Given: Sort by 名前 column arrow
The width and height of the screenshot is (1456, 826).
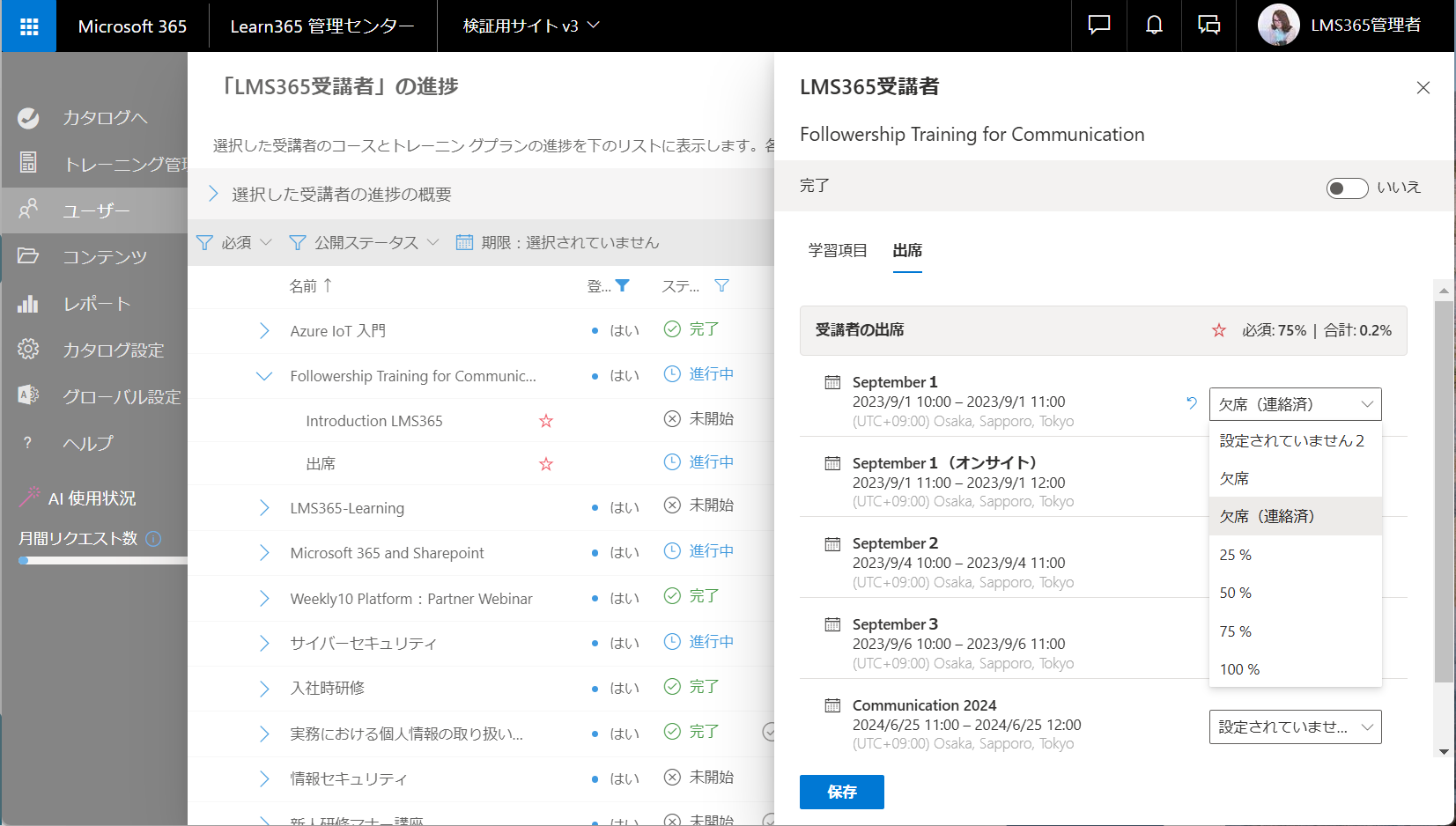Looking at the screenshot, I should pos(328,284).
